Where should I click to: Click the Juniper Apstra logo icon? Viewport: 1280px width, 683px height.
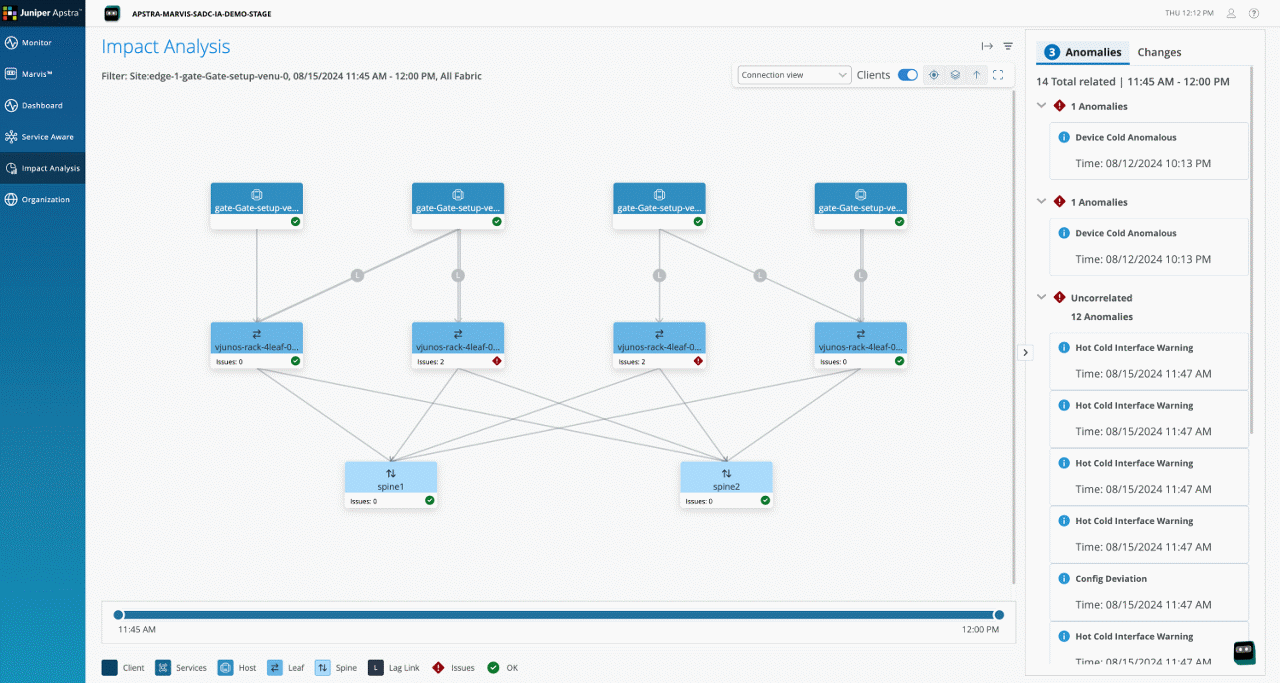click(x=10, y=13)
